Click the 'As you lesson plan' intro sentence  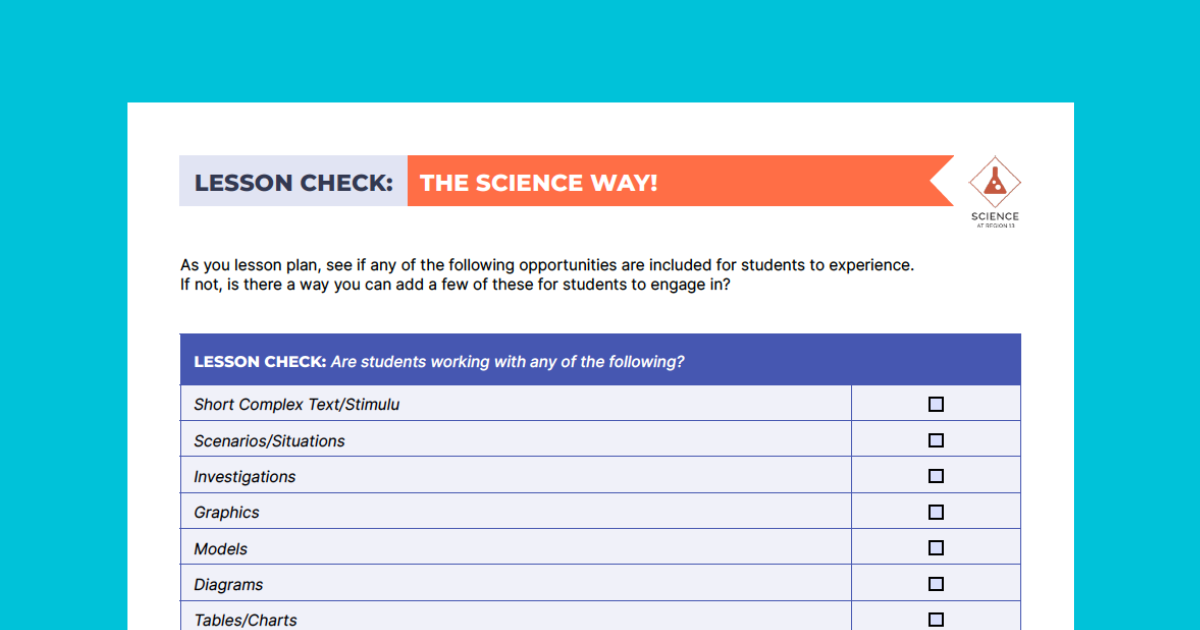547,266
